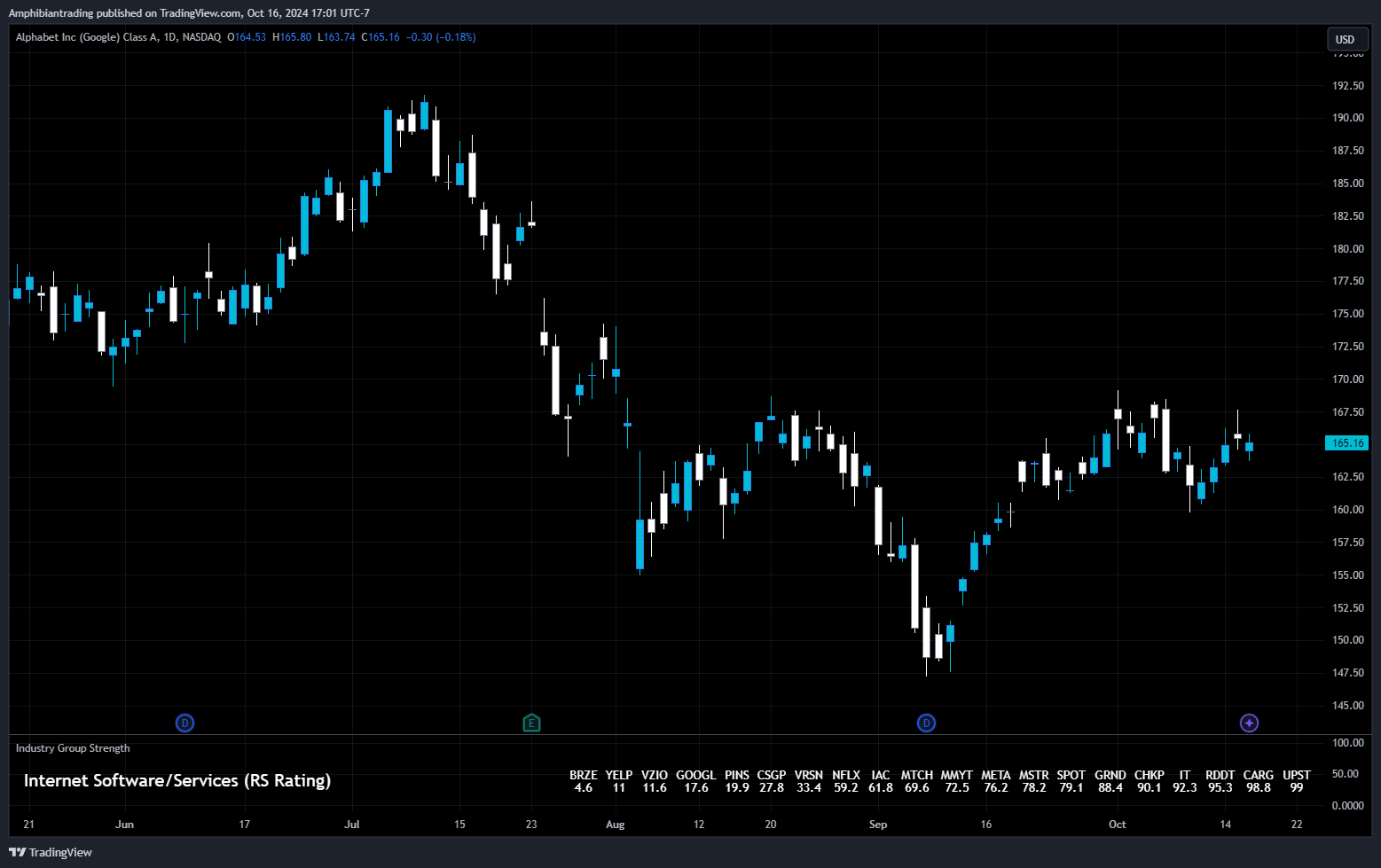The image size is (1381, 868).
Task: Click the 160.00 price axis label
Action: coord(1348,510)
